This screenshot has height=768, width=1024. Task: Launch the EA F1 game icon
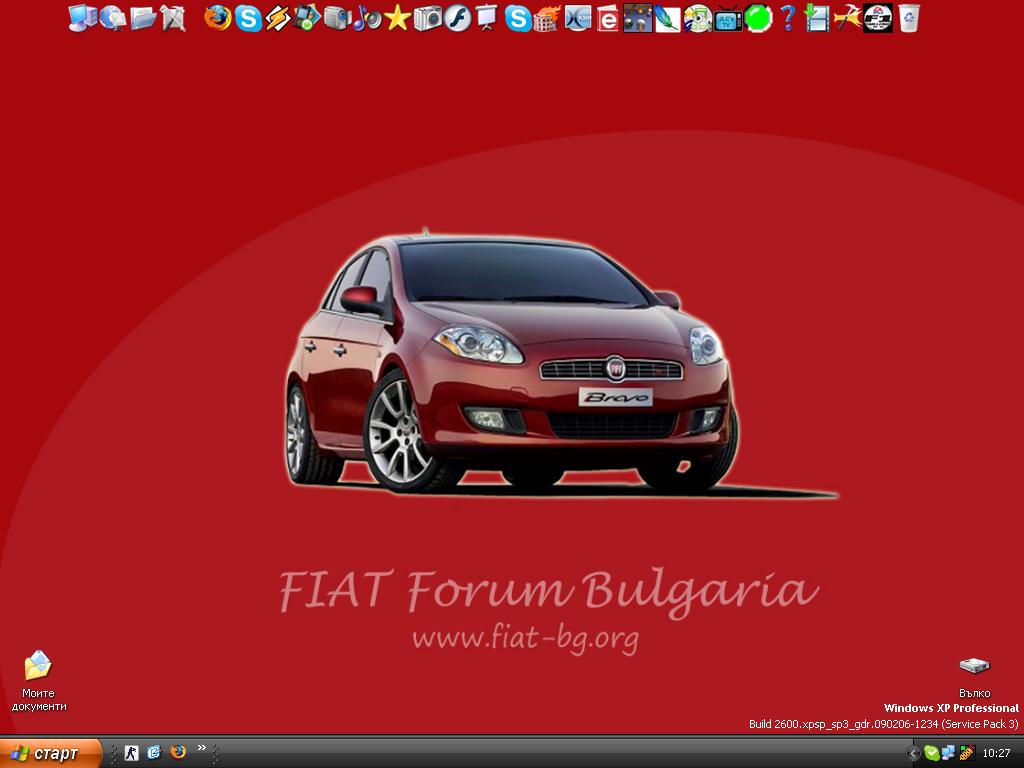[x=878, y=18]
